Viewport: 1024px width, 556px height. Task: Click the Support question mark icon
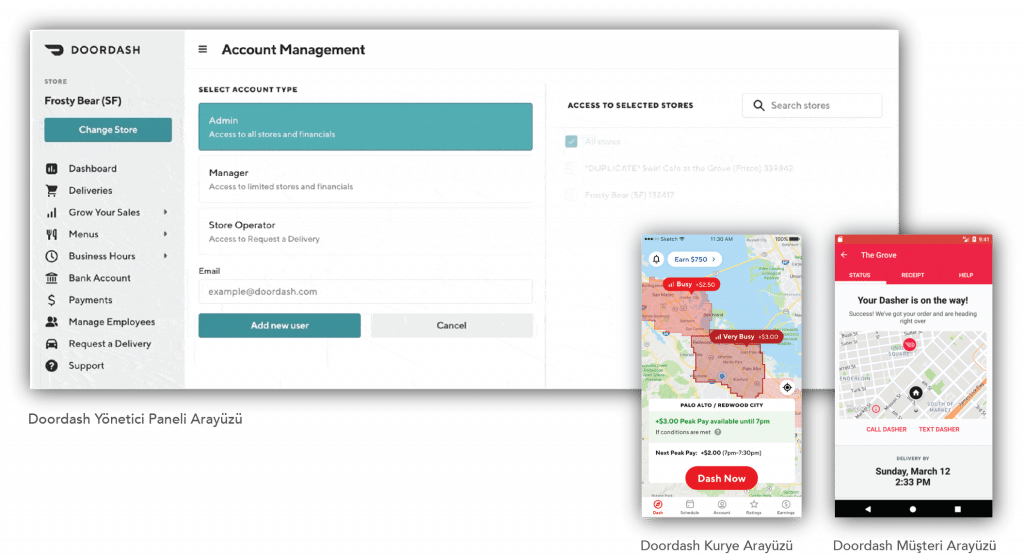(x=51, y=366)
